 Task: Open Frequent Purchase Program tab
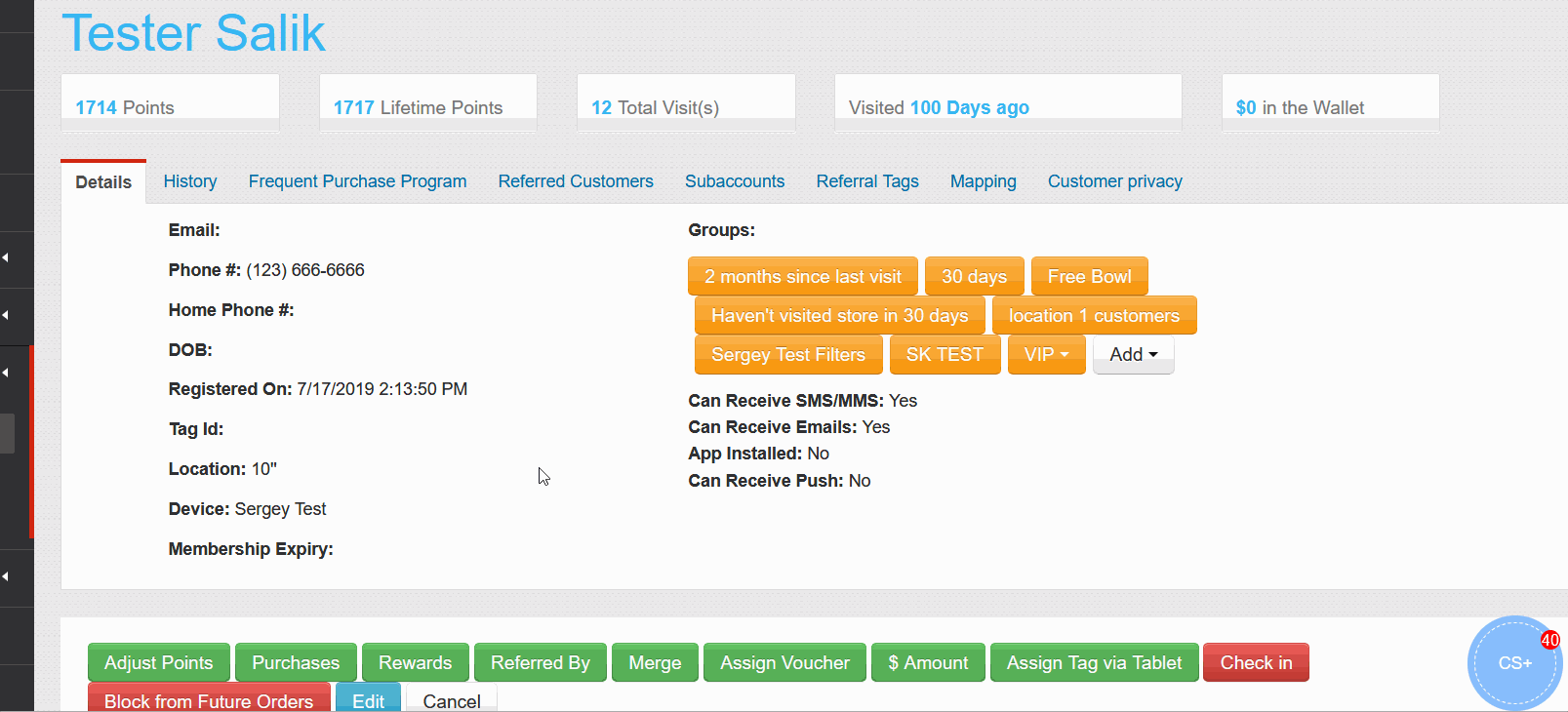357,181
